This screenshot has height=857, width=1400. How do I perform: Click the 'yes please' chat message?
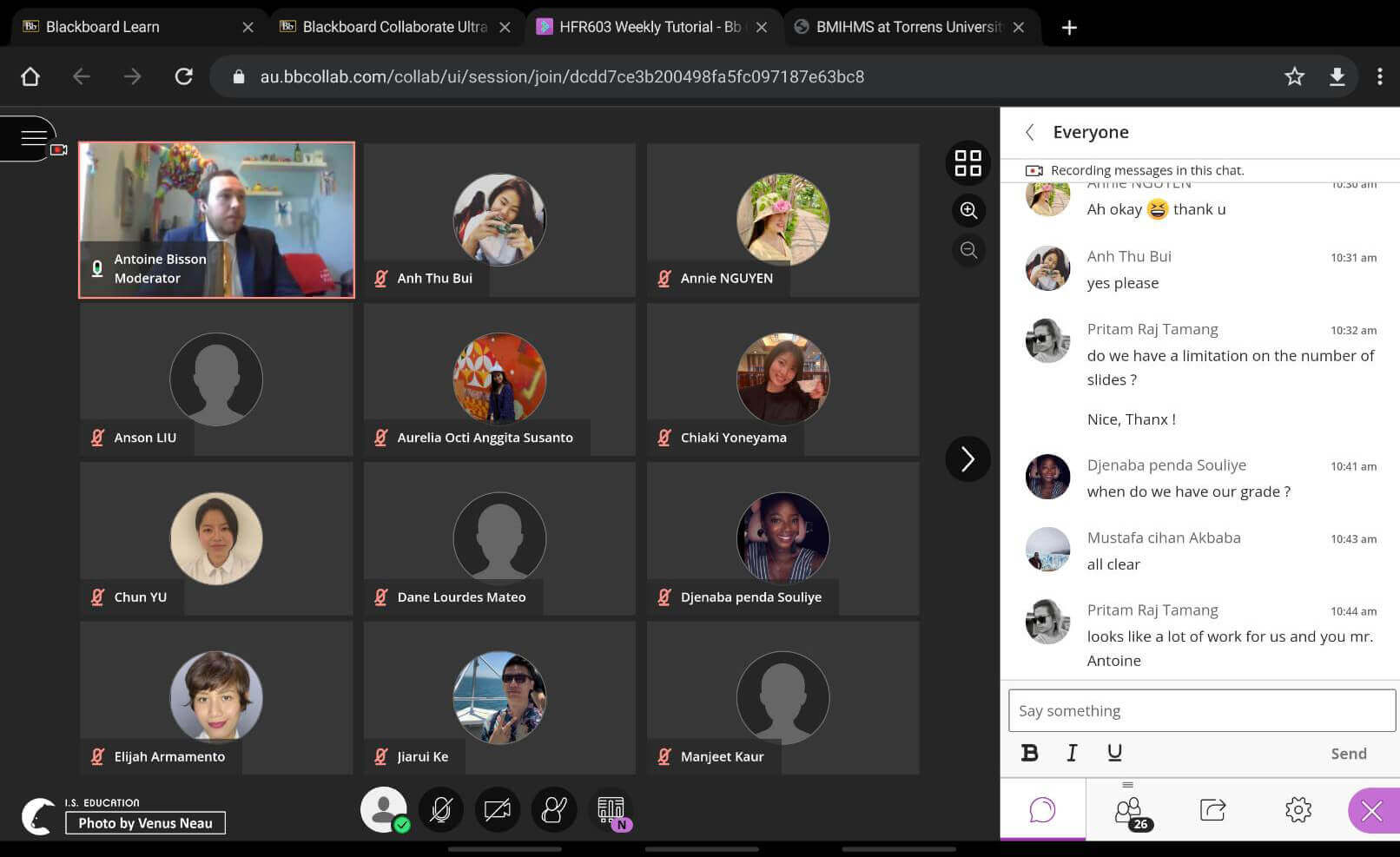coord(1122,283)
